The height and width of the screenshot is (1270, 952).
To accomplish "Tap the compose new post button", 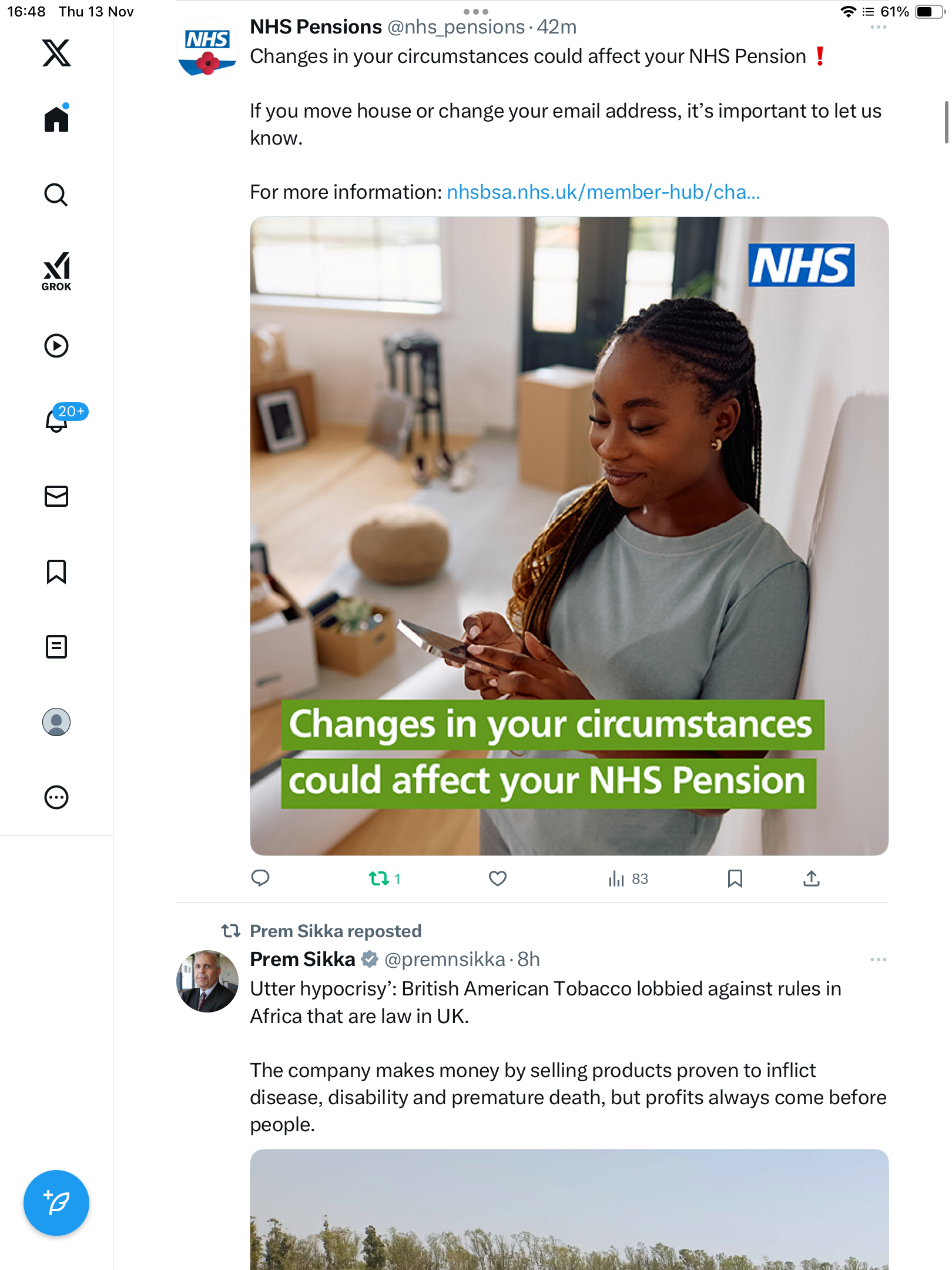I will click(x=56, y=1203).
